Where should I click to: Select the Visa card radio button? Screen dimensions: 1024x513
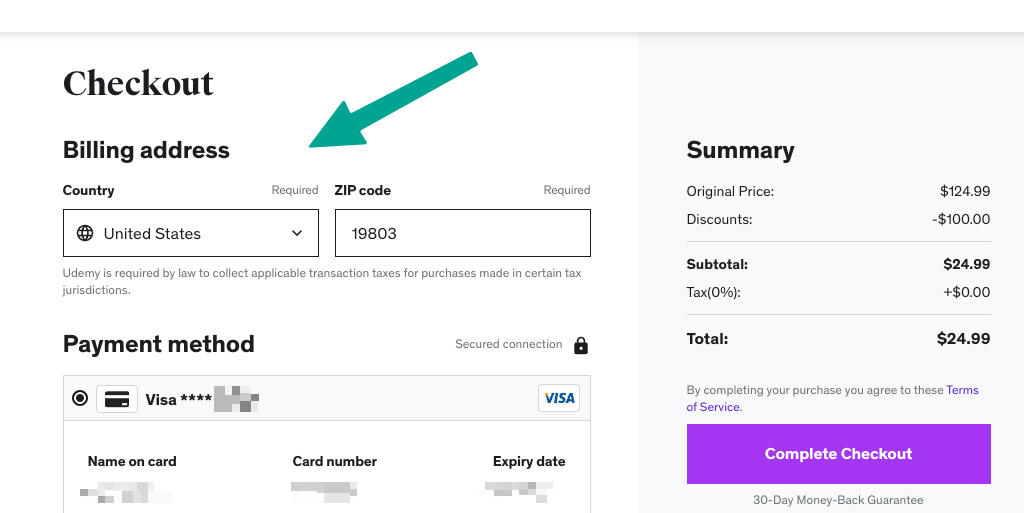(80, 397)
